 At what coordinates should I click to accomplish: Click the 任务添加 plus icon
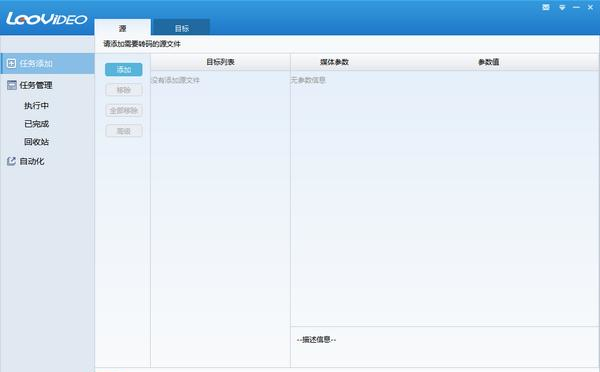point(11,63)
